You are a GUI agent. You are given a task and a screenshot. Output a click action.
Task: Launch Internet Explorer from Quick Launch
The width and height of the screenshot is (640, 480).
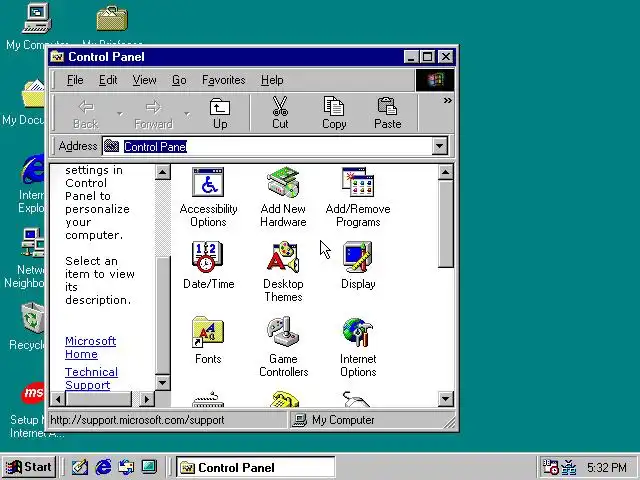[x=103, y=467]
